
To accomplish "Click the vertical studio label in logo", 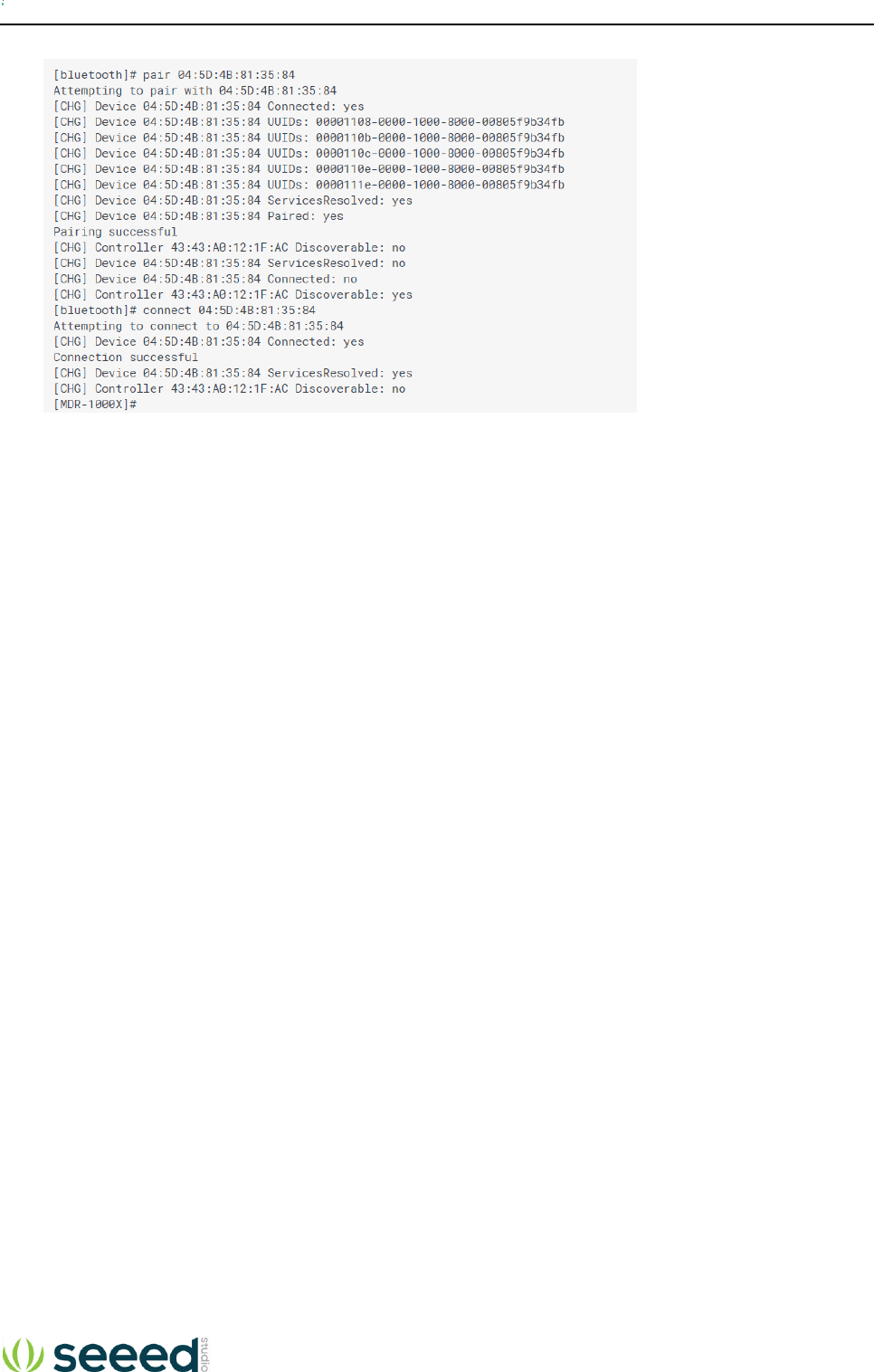I will point(204,1354).
